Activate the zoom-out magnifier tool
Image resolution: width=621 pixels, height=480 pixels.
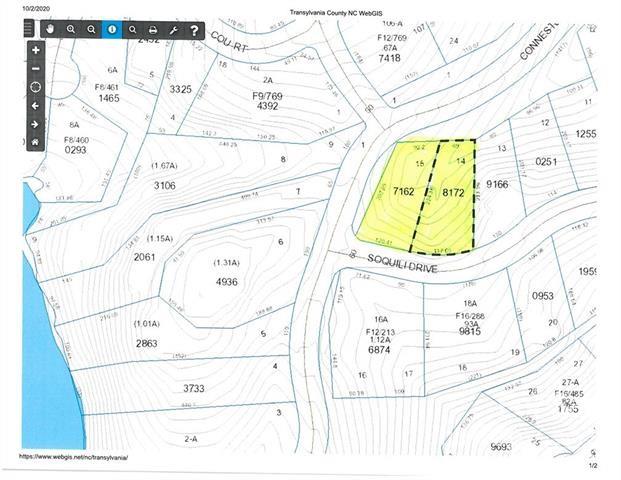tap(91, 30)
